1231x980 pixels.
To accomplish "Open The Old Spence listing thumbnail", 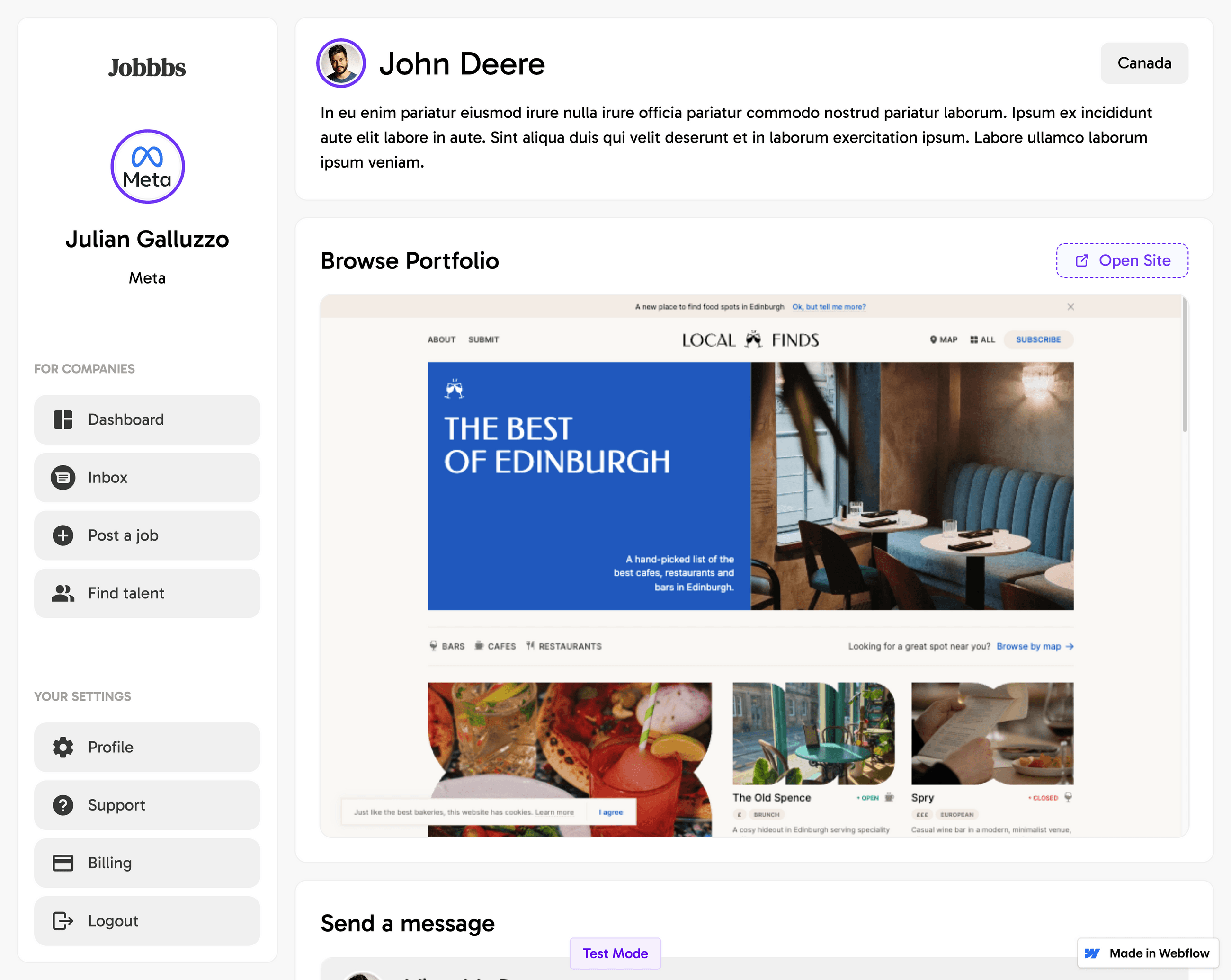I will tap(813, 733).
